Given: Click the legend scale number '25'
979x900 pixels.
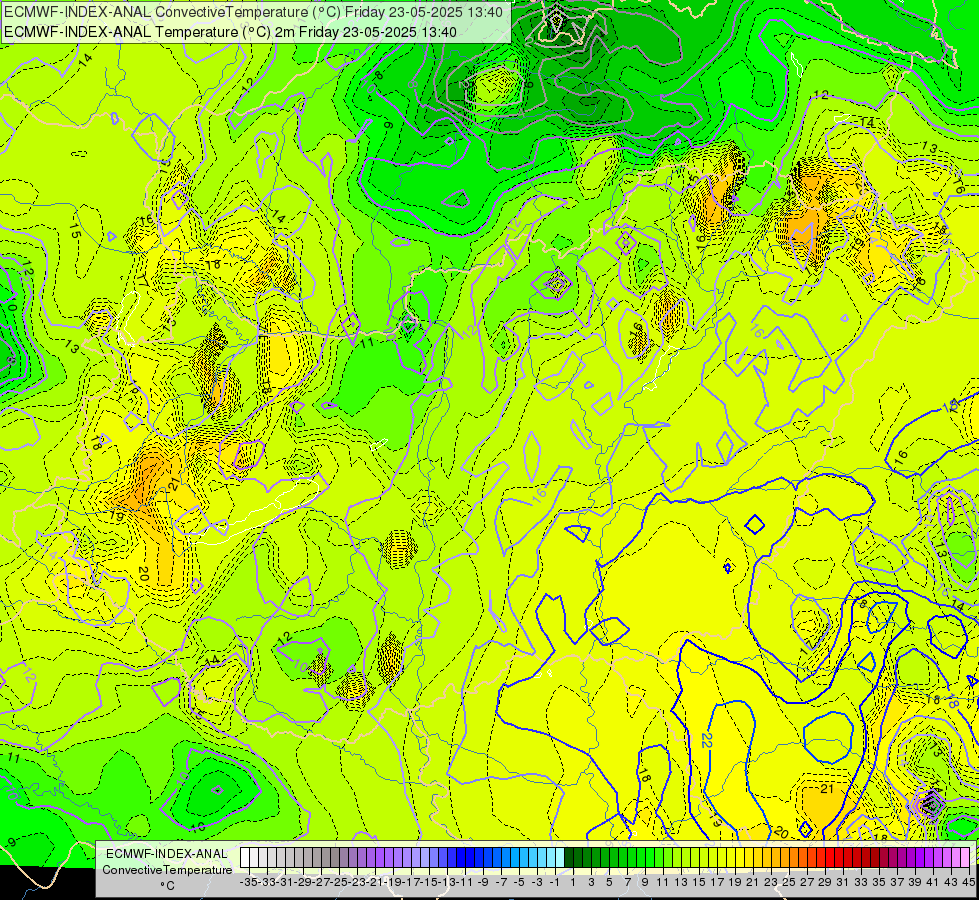Looking at the screenshot, I should click(x=789, y=882).
